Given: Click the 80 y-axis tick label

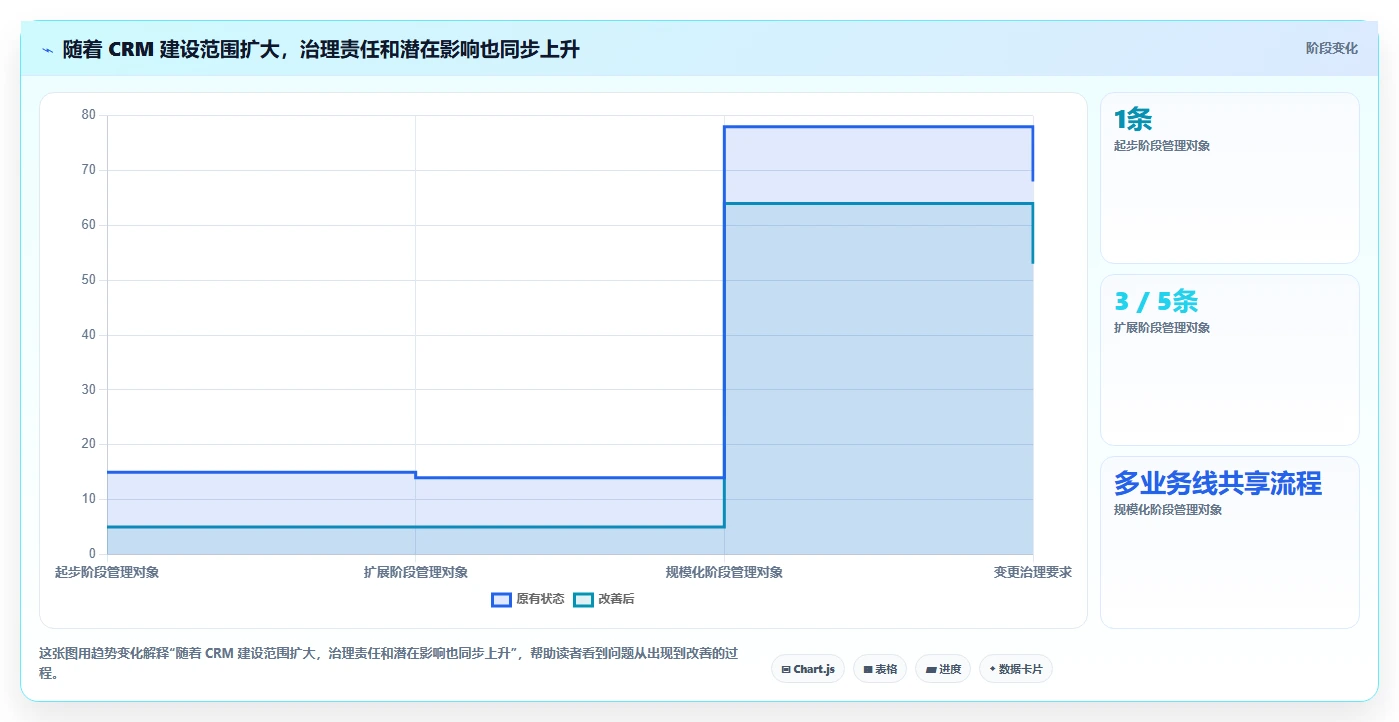Looking at the screenshot, I should point(89,115).
